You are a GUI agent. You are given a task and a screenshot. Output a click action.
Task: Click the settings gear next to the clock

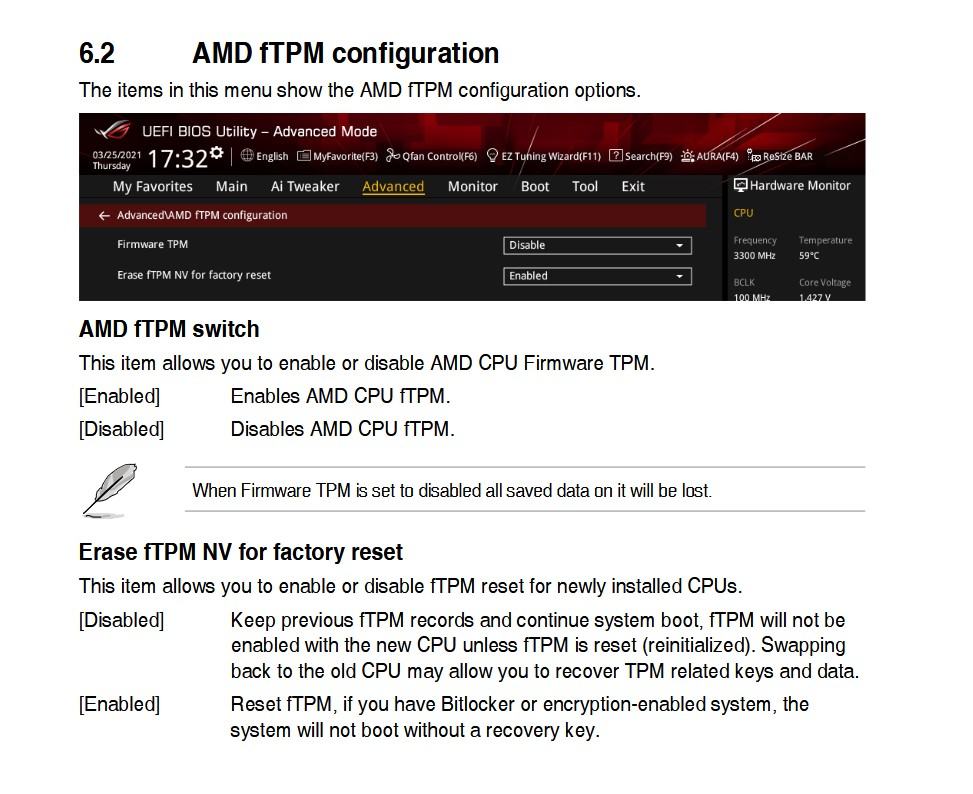coord(216,152)
